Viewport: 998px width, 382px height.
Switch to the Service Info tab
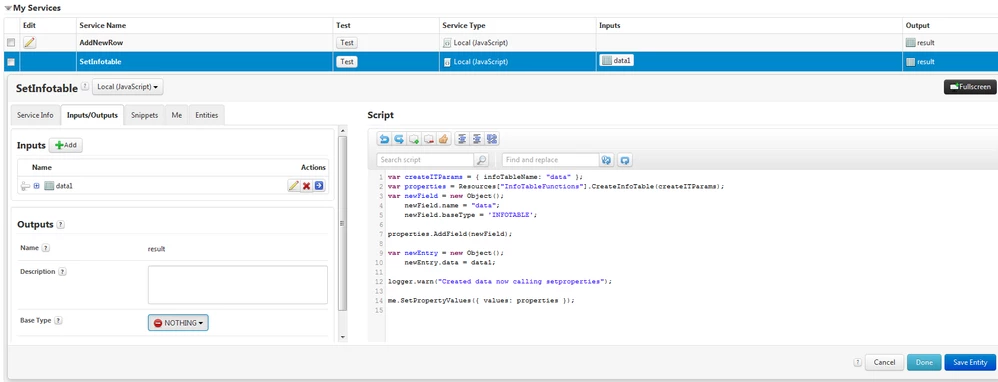point(36,115)
